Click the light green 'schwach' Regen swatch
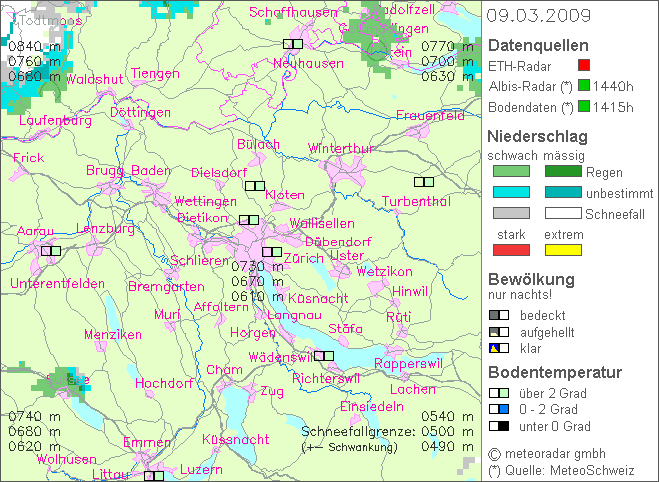The height and width of the screenshot is (482, 659). pyautogui.click(x=511, y=171)
